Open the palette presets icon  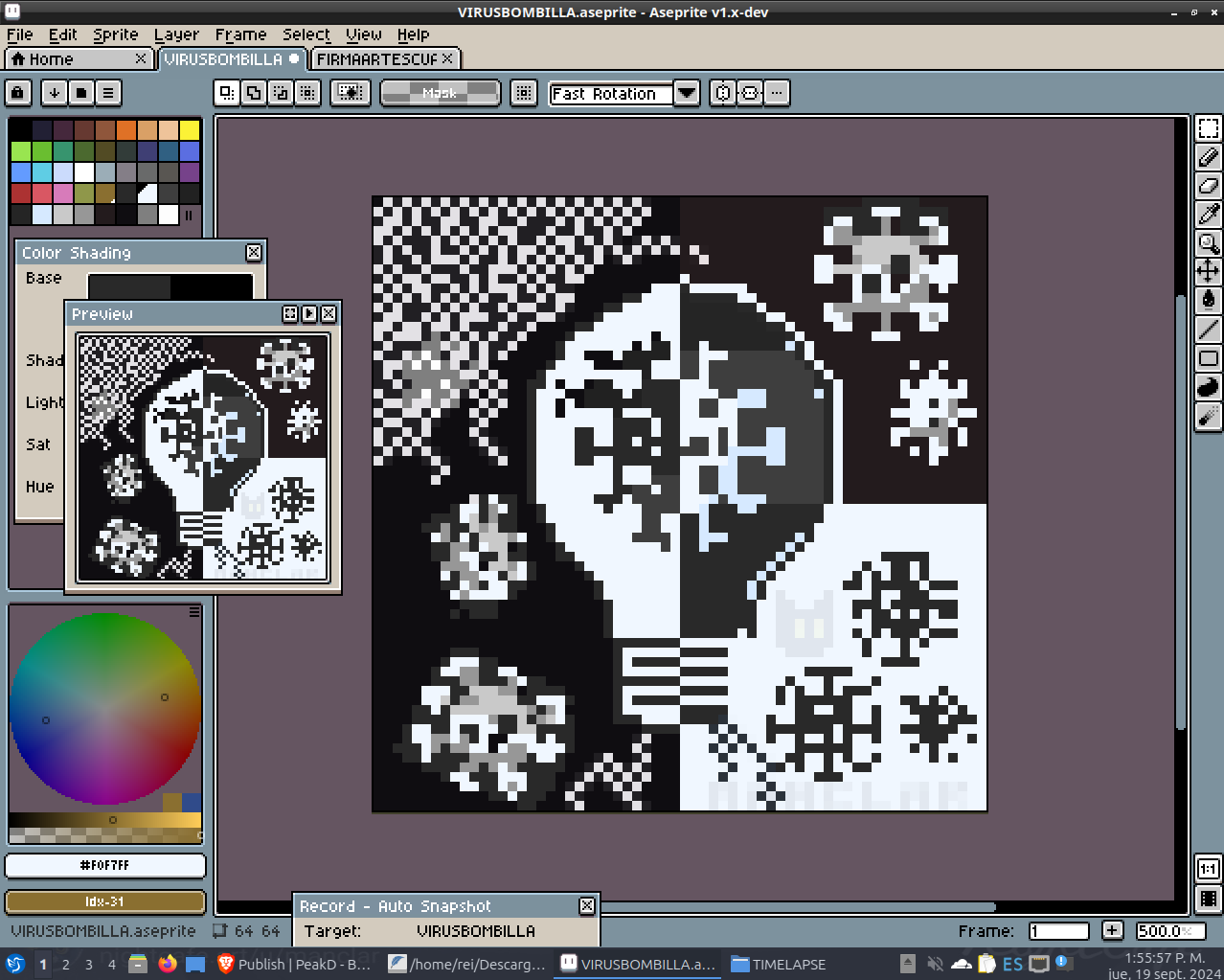[81, 93]
